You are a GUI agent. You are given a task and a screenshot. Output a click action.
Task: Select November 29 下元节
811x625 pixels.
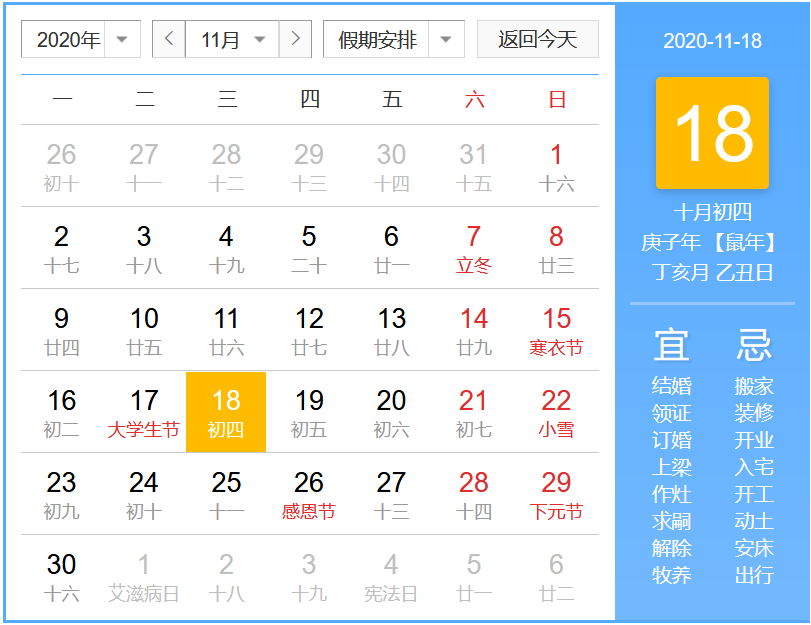click(x=556, y=494)
